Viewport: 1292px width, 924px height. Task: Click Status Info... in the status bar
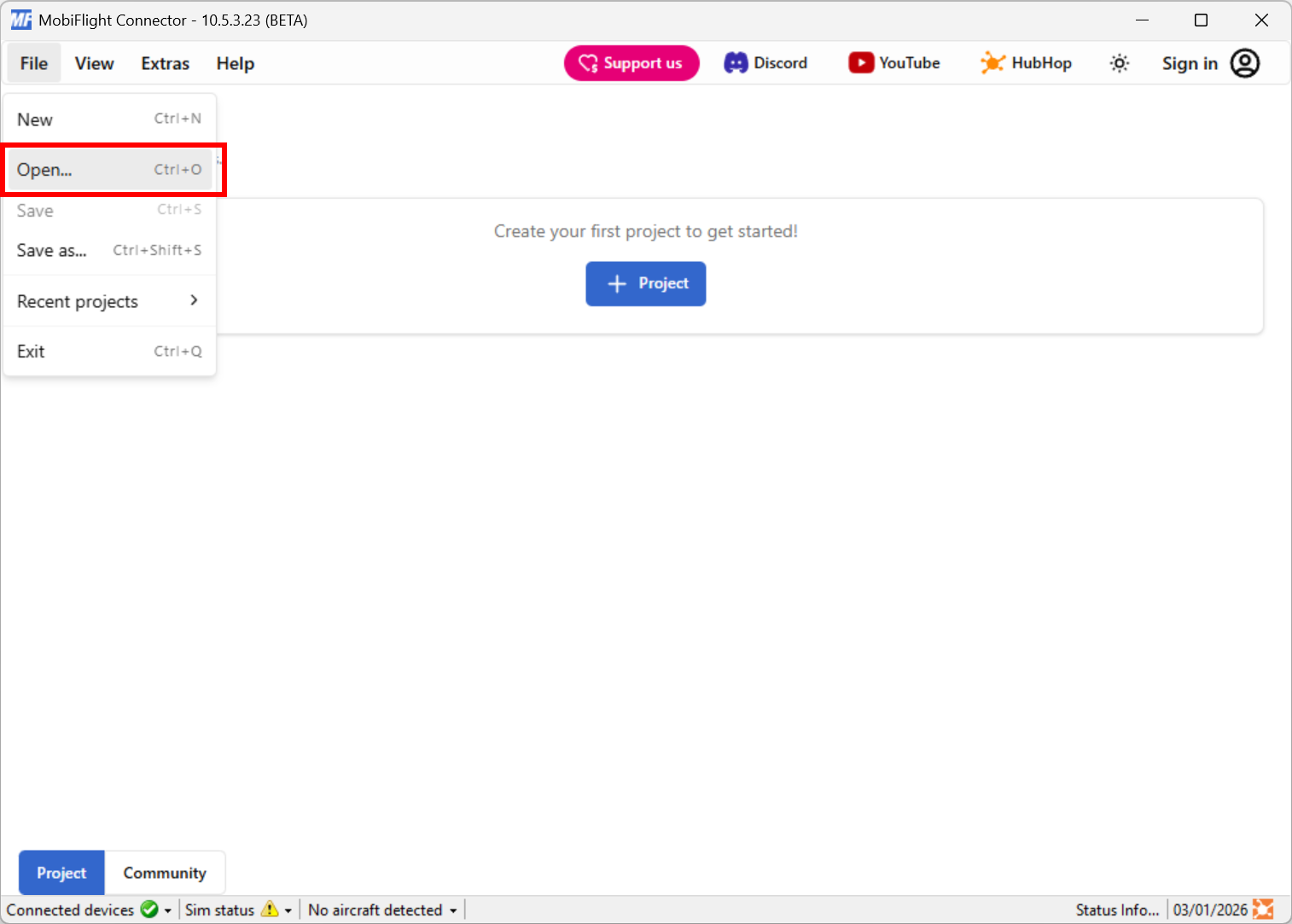pyautogui.click(x=1117, y=909)
